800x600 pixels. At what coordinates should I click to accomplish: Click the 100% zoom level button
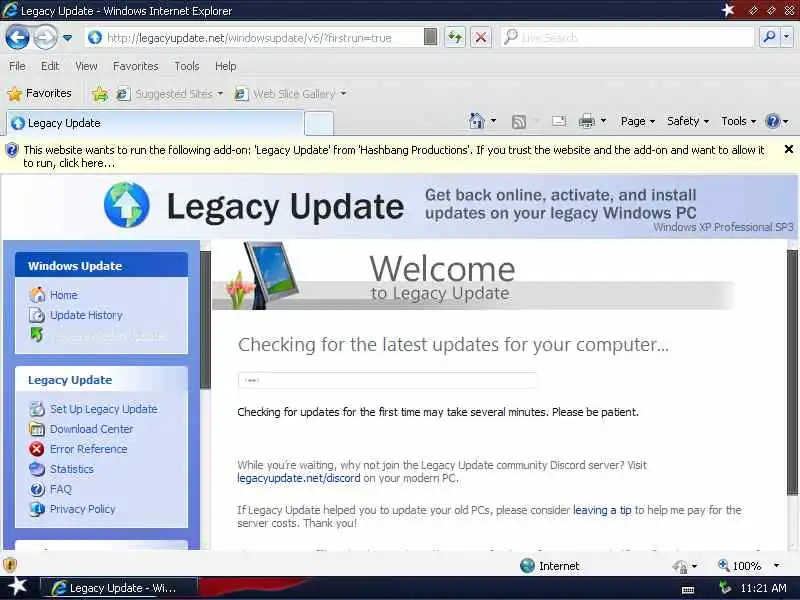(739, 566)
